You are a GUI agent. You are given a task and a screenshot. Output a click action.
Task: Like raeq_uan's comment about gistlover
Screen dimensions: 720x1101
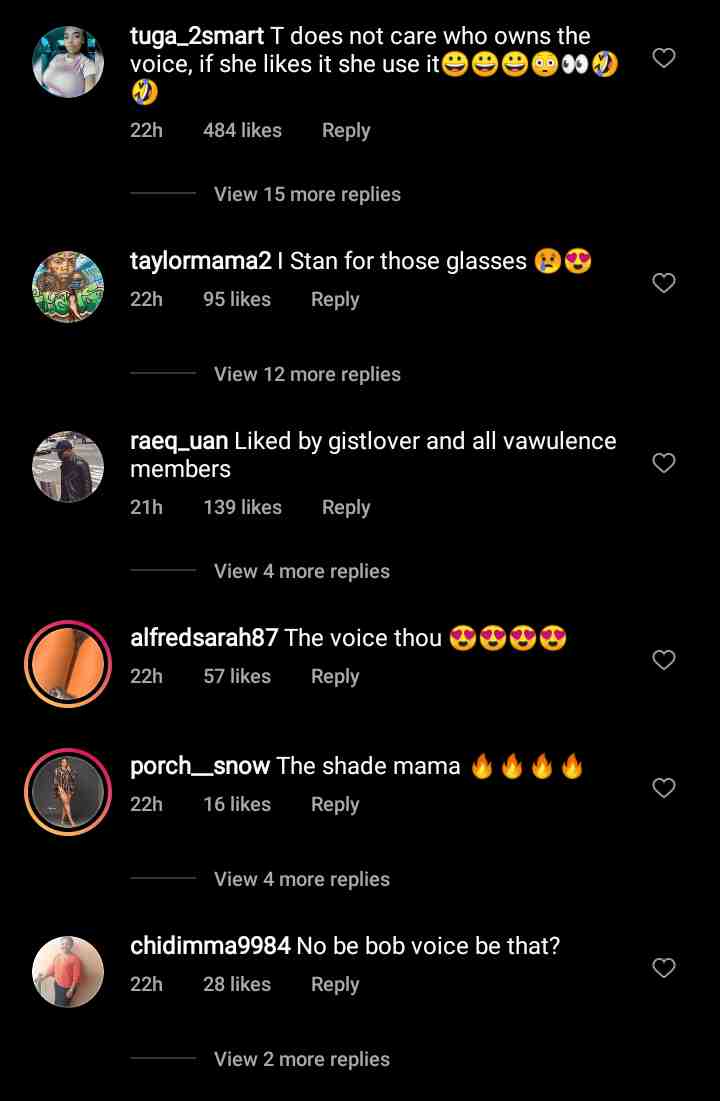[664, 463]
